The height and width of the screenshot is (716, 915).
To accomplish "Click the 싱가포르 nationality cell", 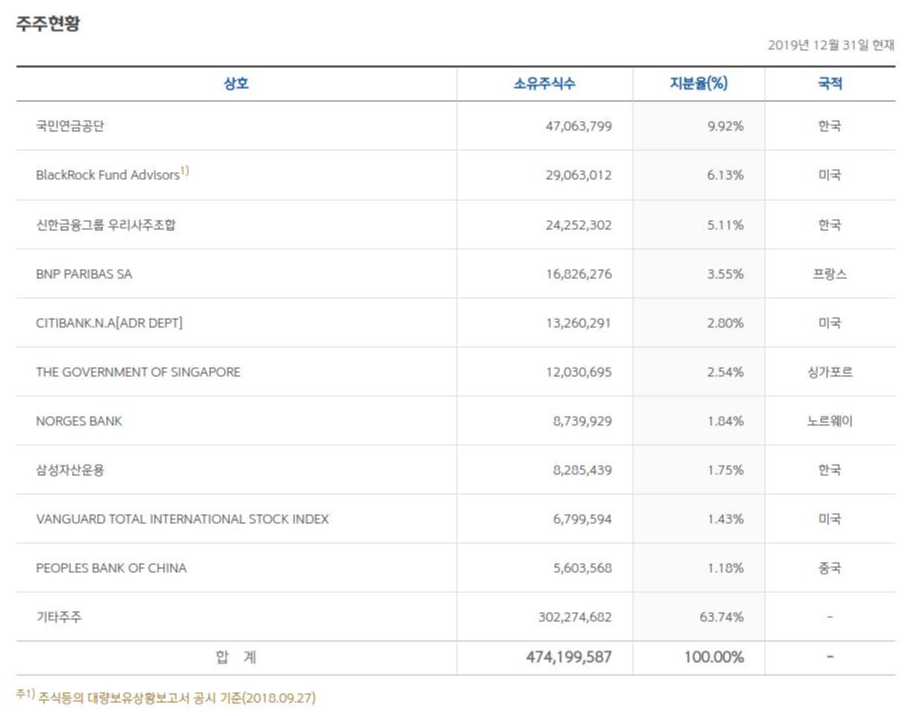I will [830, 372].
